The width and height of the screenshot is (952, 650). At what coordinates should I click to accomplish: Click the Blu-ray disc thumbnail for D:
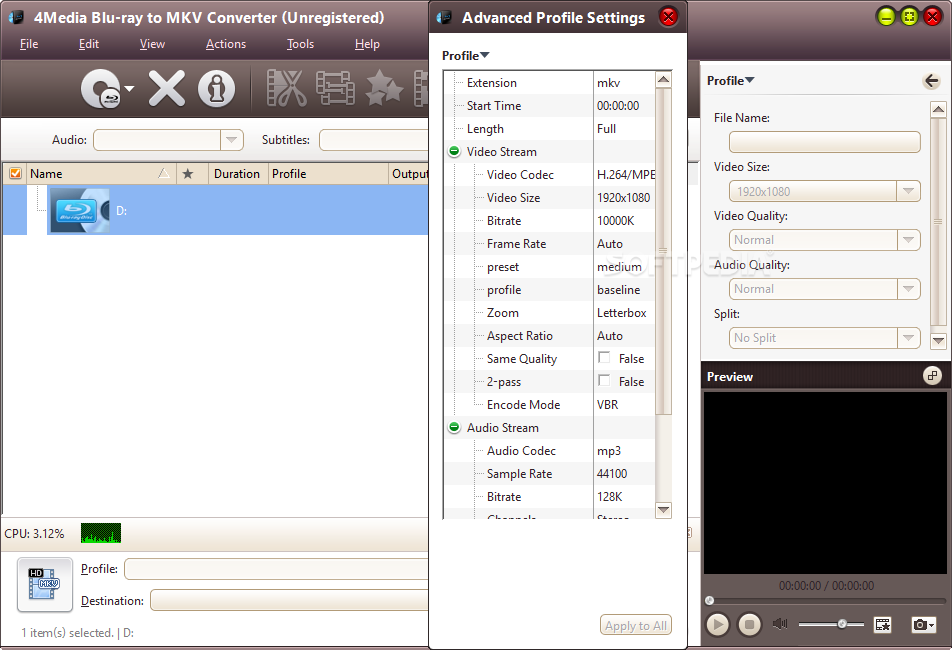[80, 210]
